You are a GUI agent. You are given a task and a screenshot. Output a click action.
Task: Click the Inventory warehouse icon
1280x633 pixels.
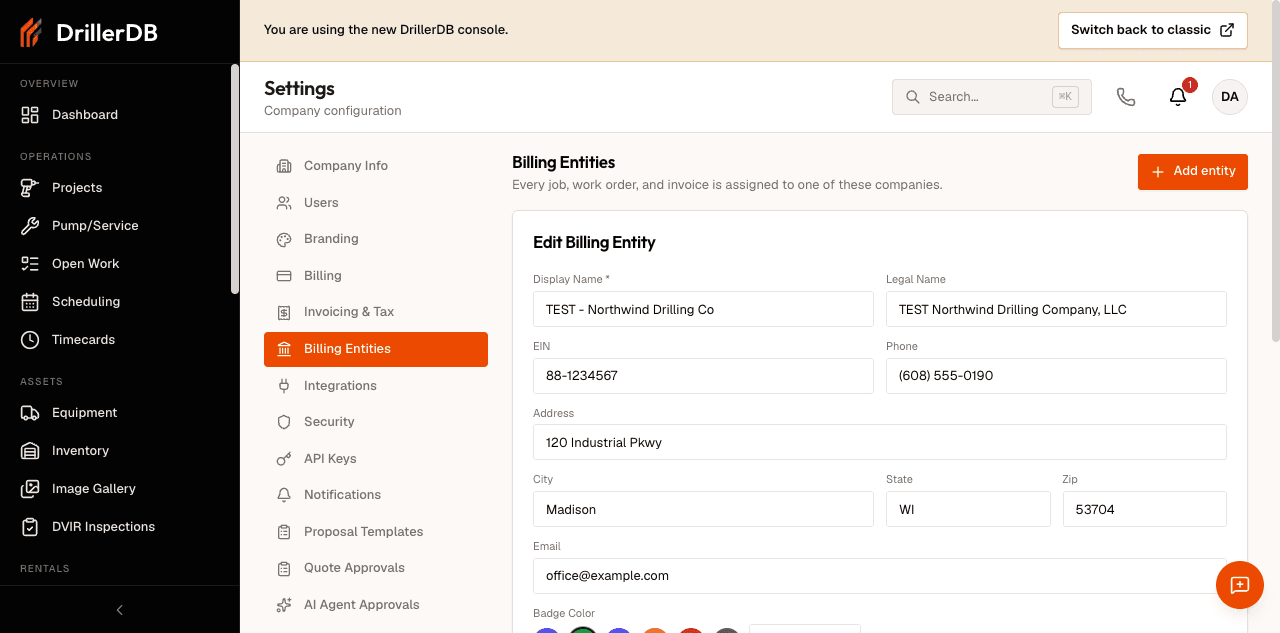pos(30,451)
